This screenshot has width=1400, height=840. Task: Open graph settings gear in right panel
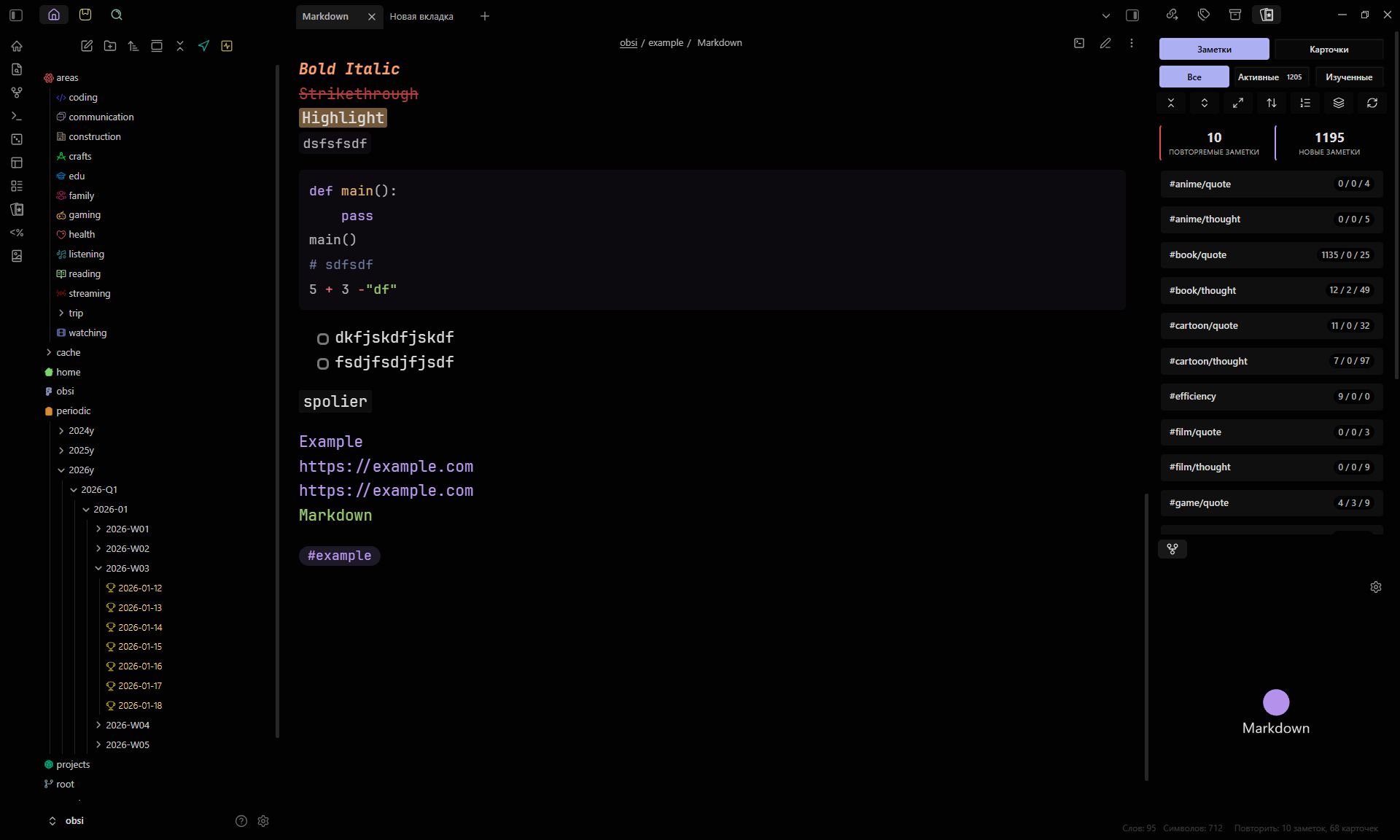tap(1376, 587)
